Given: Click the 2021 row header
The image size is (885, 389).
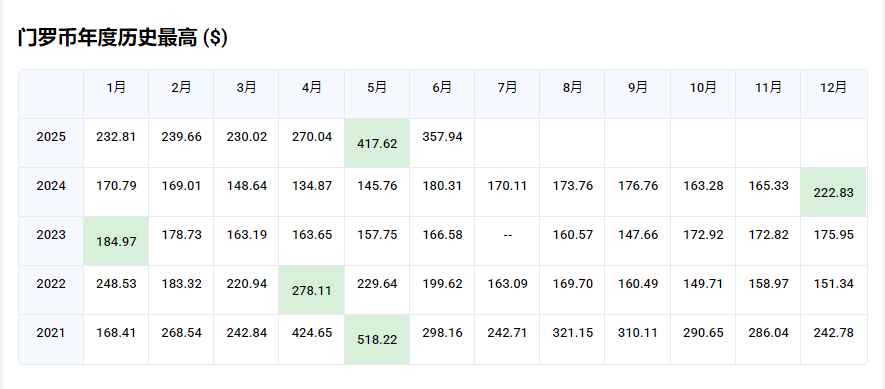Looking at the screenshot, I should pos(51,333).
